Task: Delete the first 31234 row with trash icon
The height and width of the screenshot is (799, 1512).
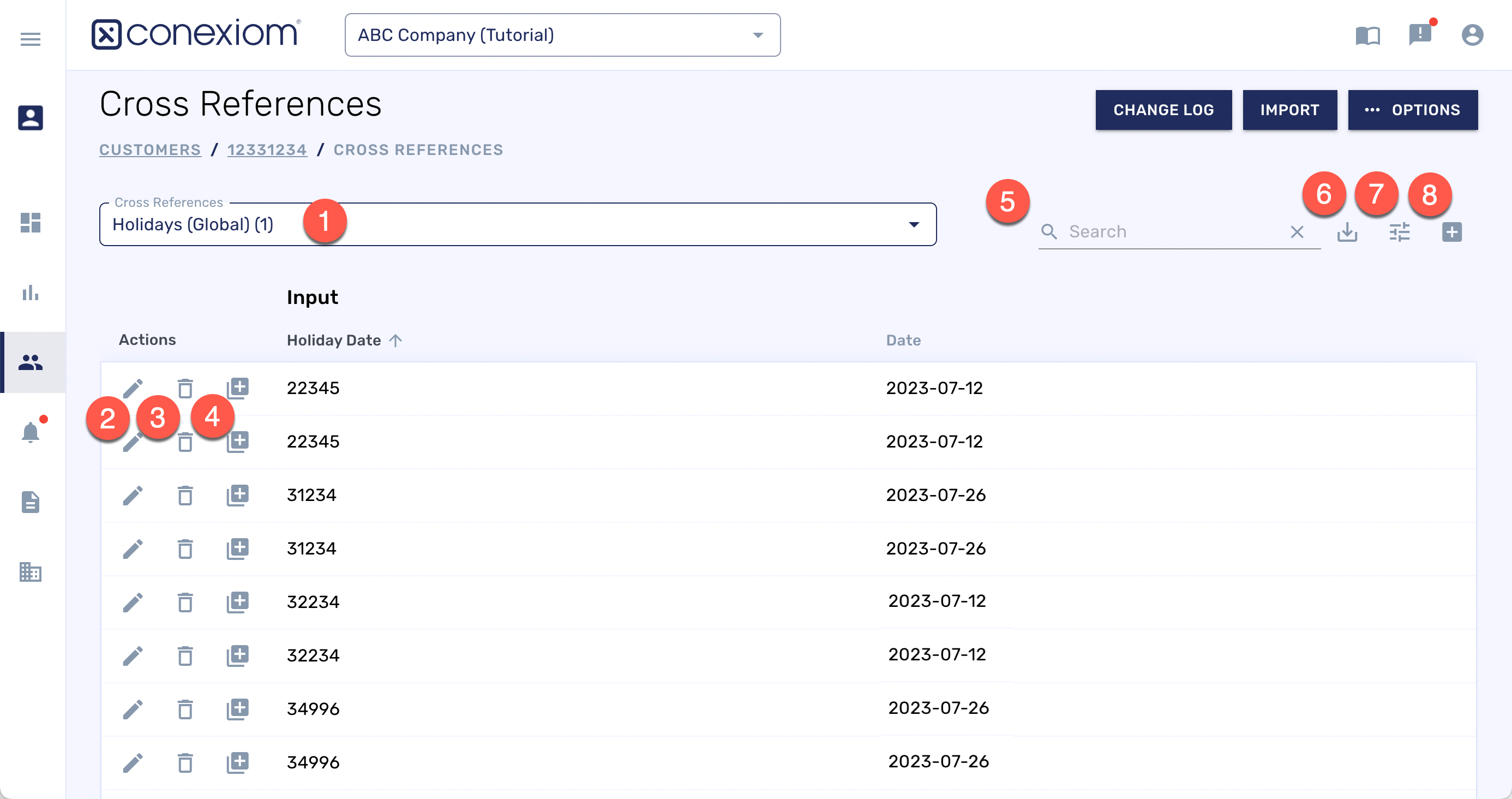Action: [185, 495]
